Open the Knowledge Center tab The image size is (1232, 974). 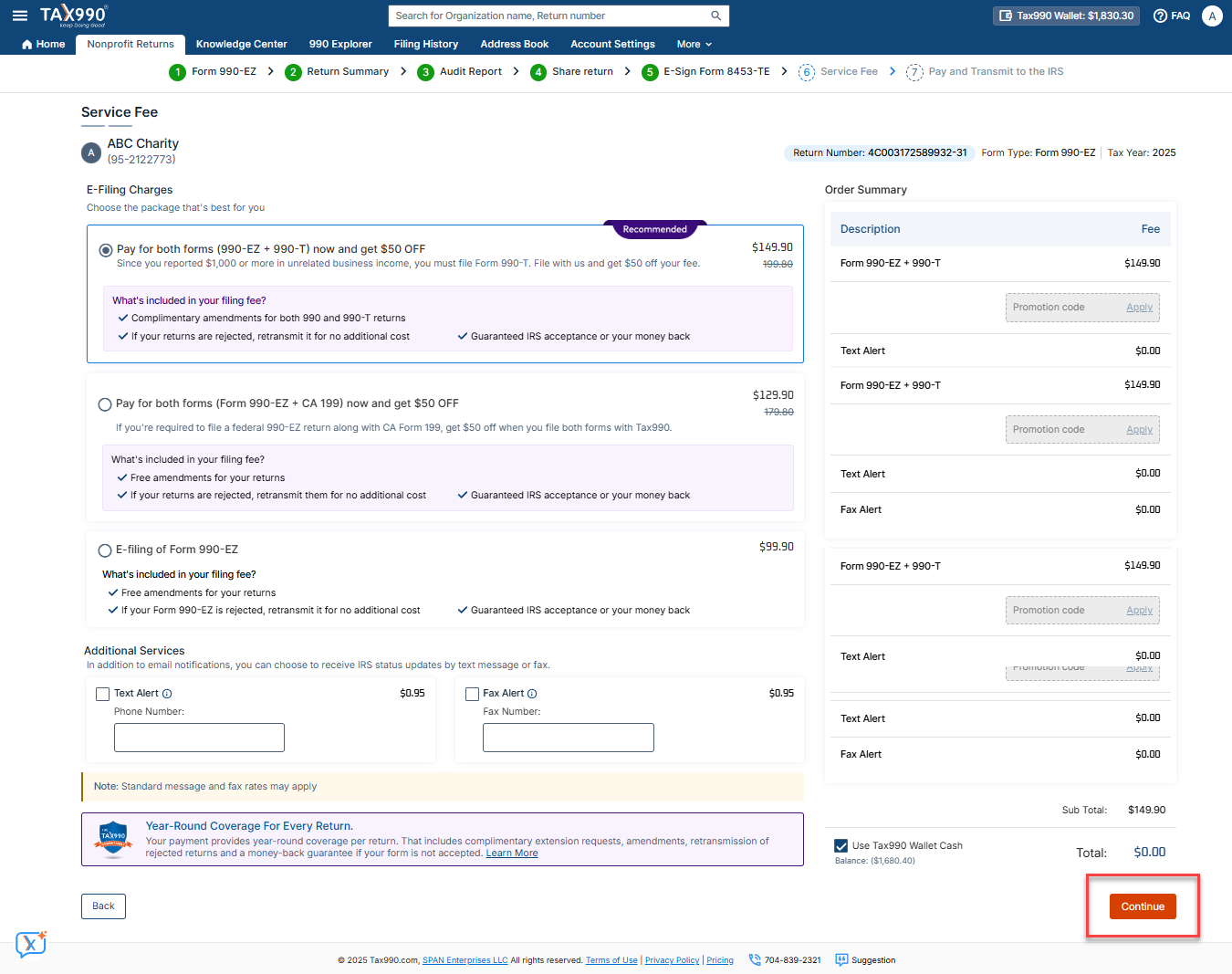tap(241, 44)
